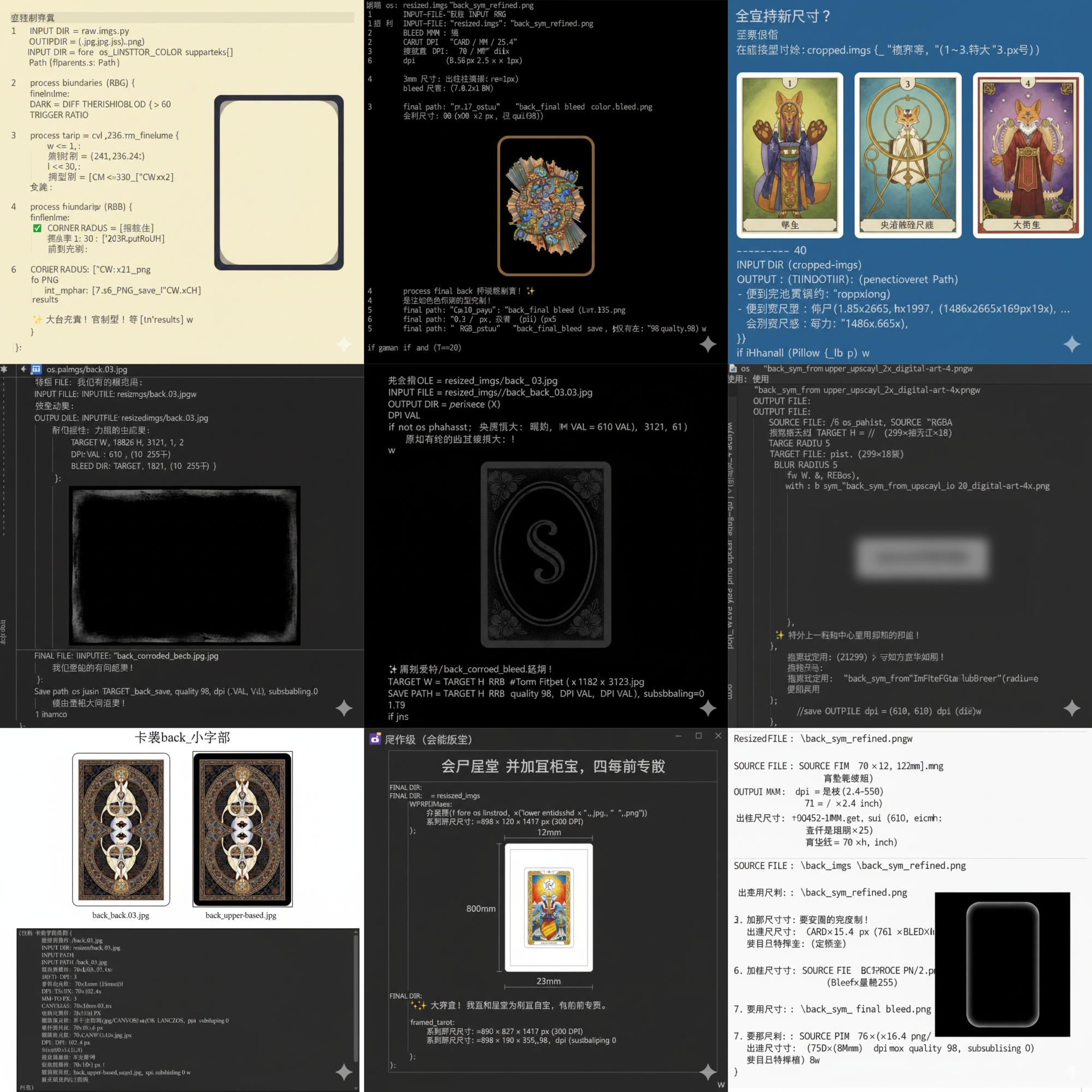Click the file icon beside the os label
Screen dimensions: 1092x1092
click(733, 369)
